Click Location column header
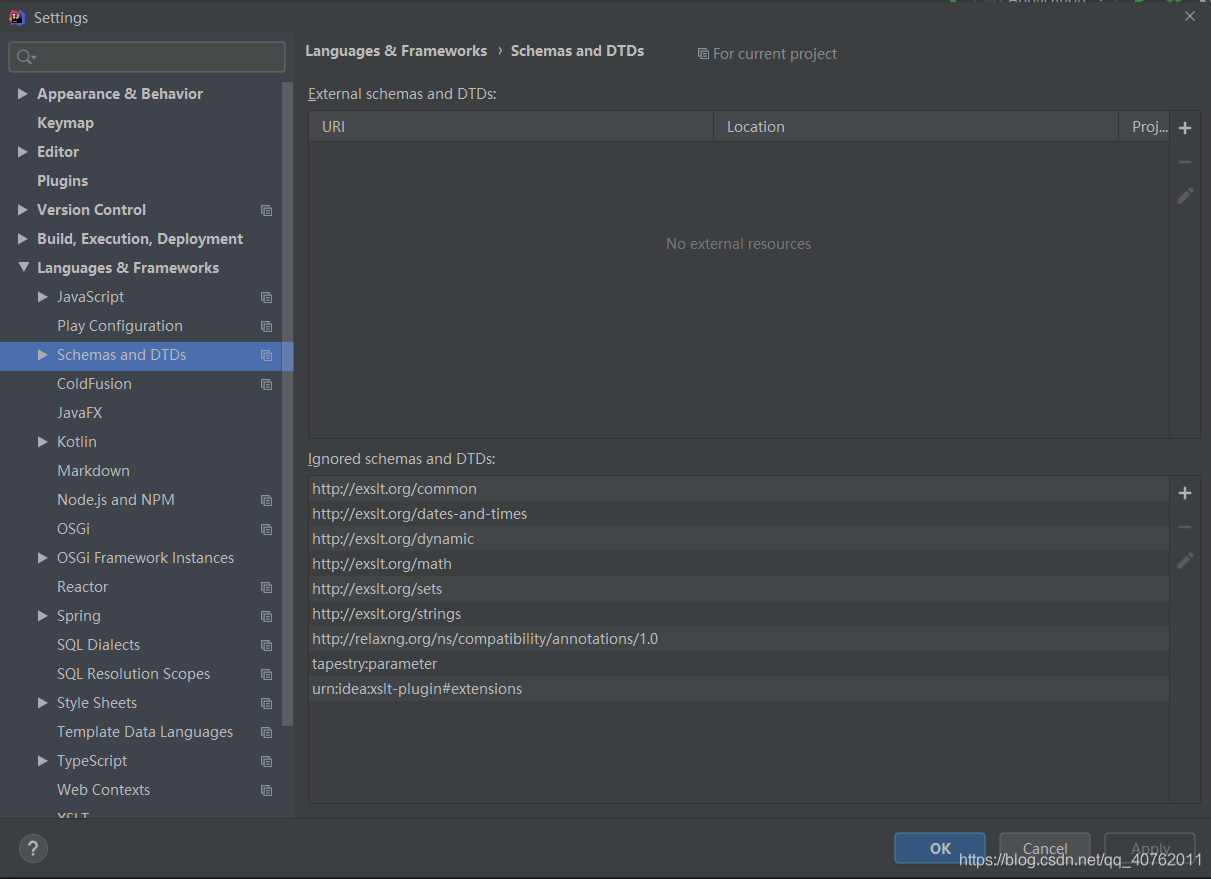This screenshot has height=879, width=1211. 916,127
